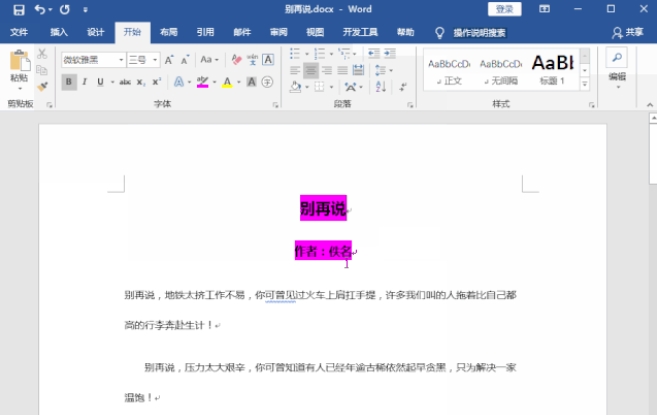This screenshot has height=415, width=657.
Task: Toggle superscript formatting
Action: tap(156, 82)
